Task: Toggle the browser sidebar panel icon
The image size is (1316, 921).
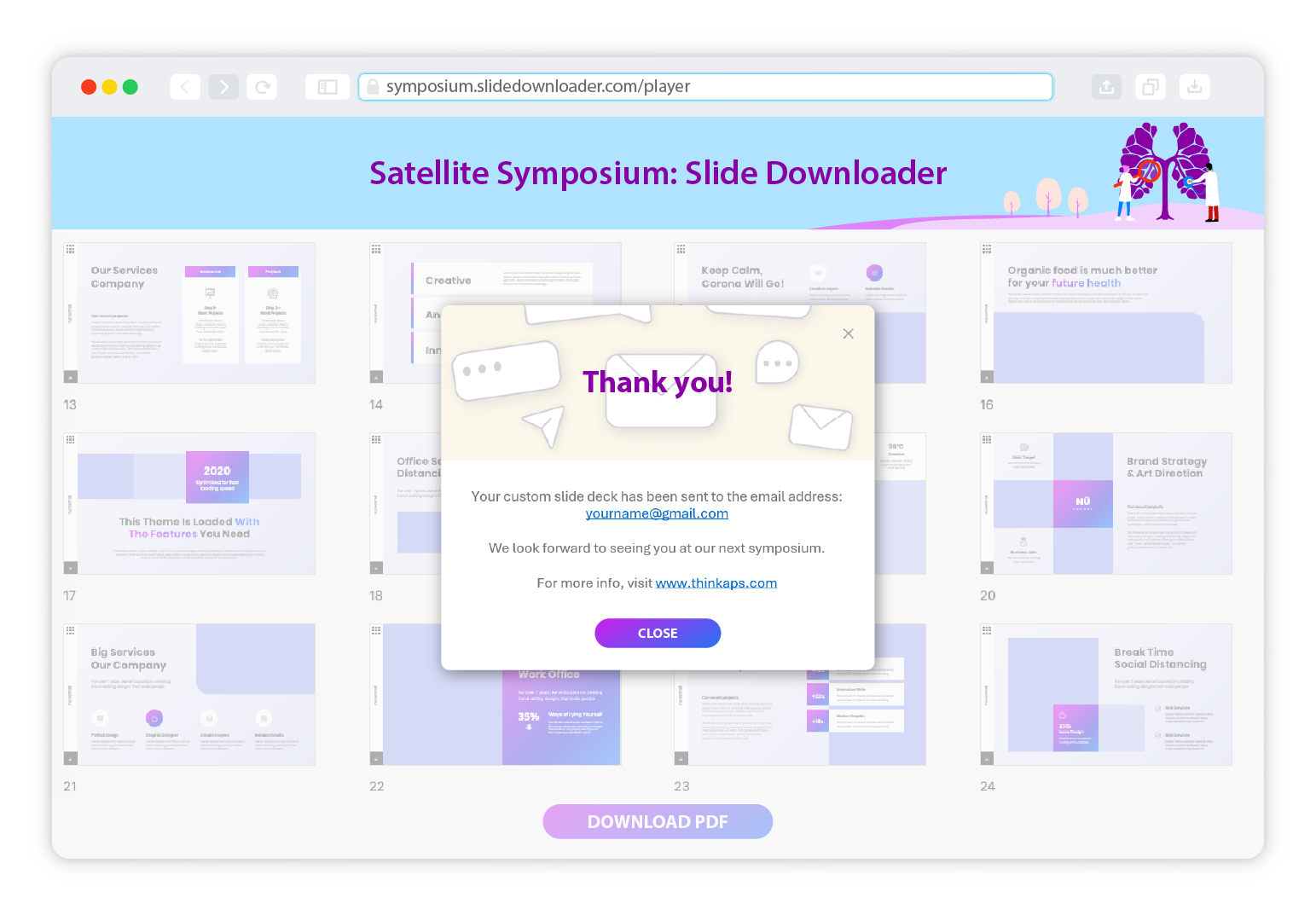Action: (328, 87)
